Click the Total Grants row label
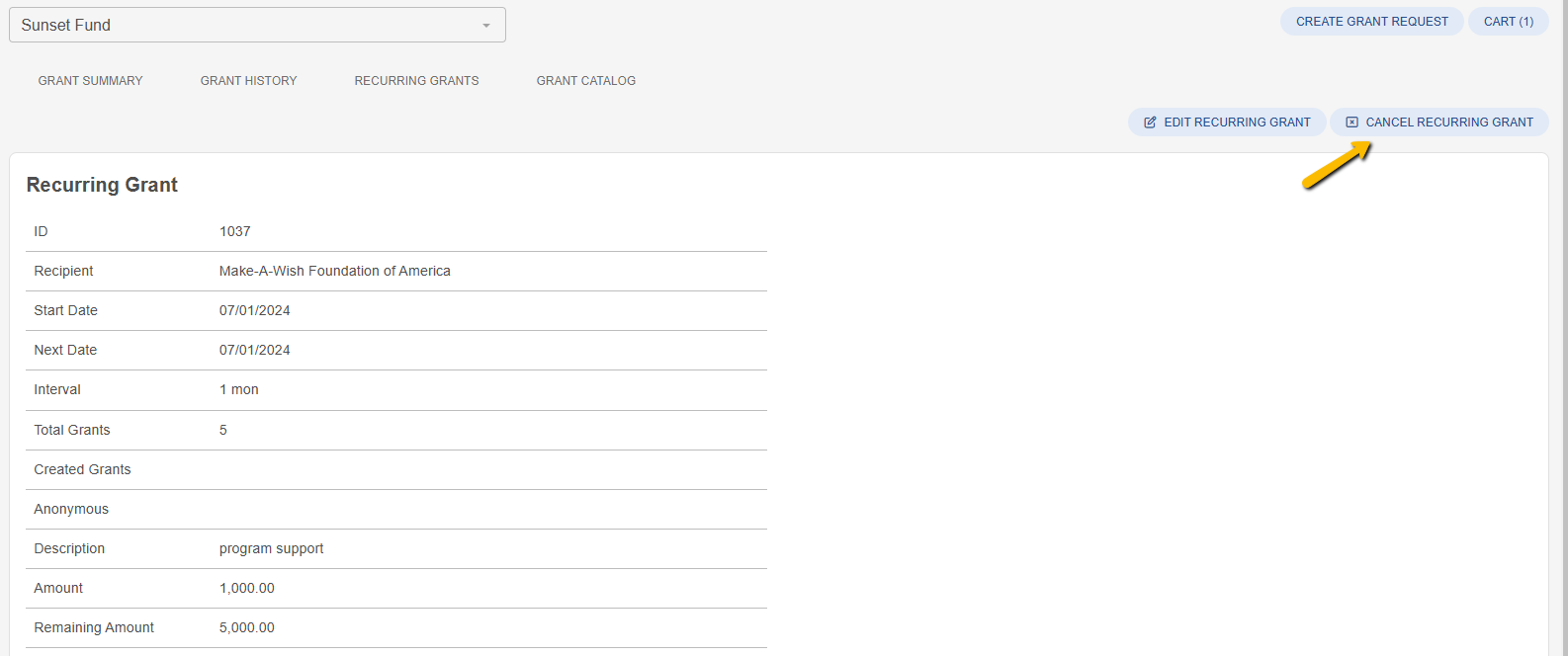Viewport: 1568px width, 656px height. tap(72, 430)
